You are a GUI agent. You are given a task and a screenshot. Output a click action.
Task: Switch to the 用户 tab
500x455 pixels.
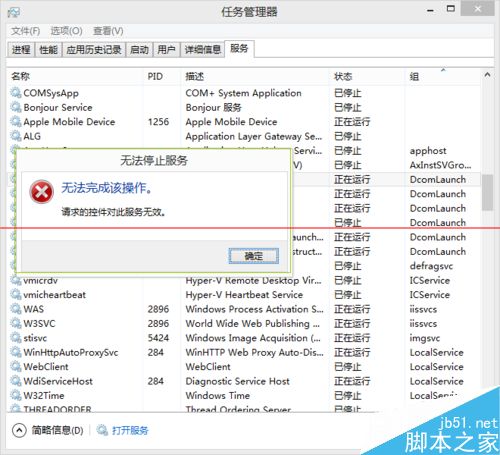[166, 50]
